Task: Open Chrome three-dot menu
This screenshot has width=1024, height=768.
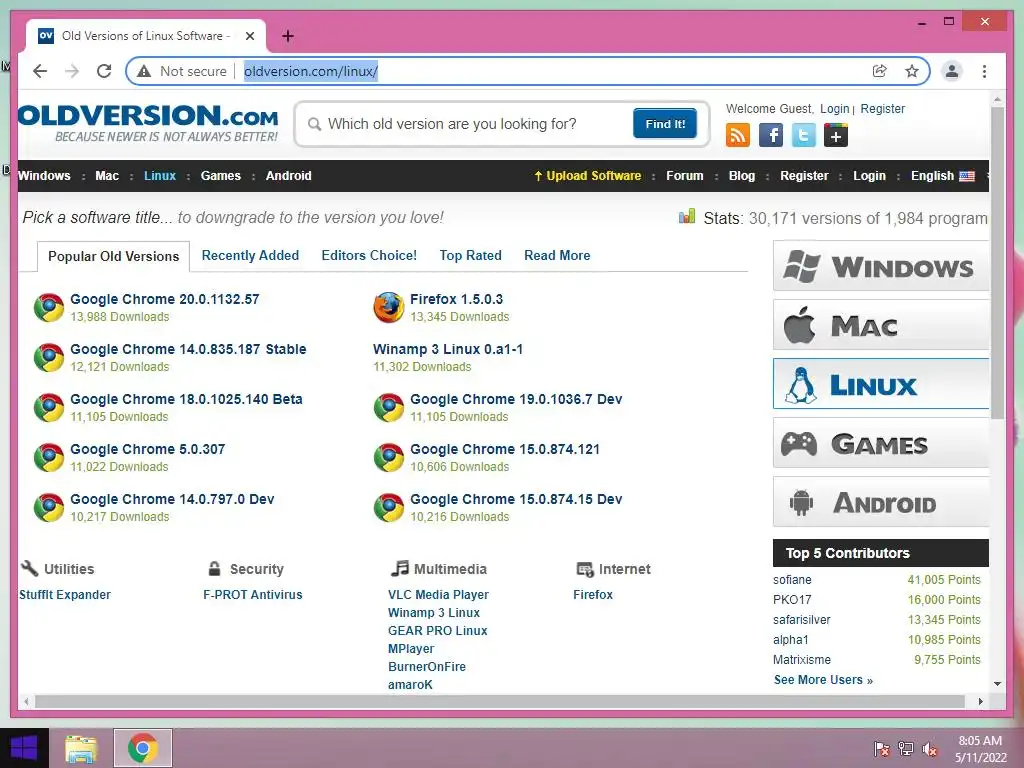Action: coord(984,71)
